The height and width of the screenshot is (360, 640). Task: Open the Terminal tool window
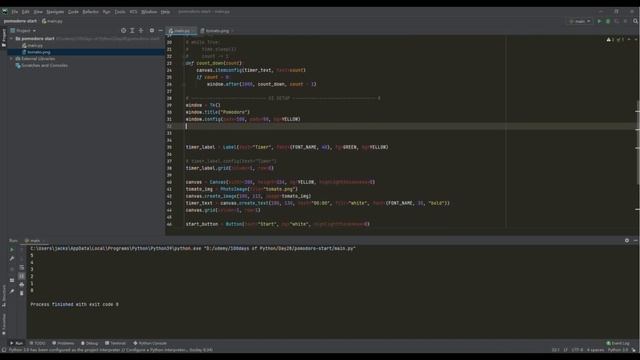click(x=116, y=343)
